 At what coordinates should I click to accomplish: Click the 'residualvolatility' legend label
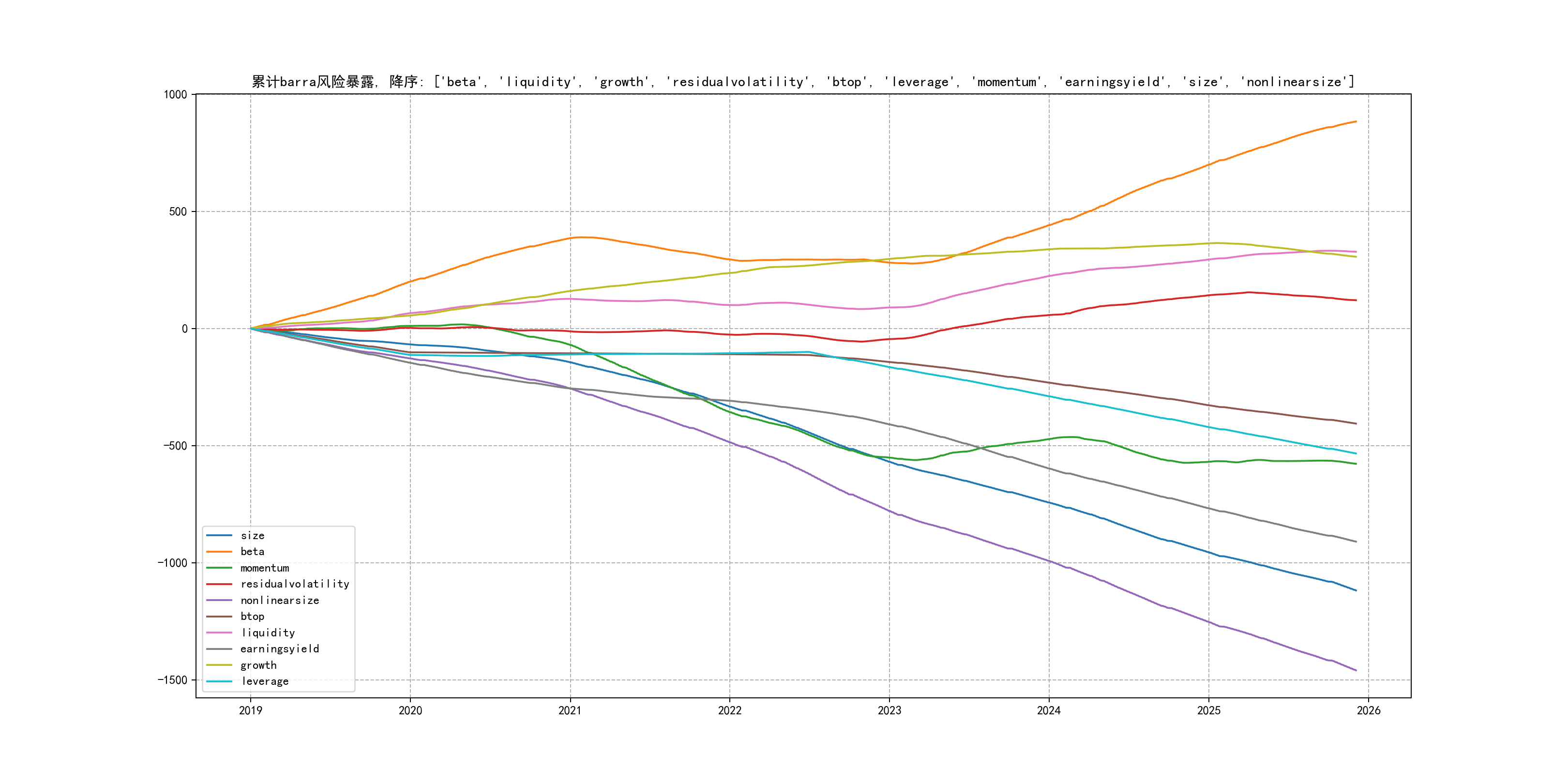click(x=295, y=584)
